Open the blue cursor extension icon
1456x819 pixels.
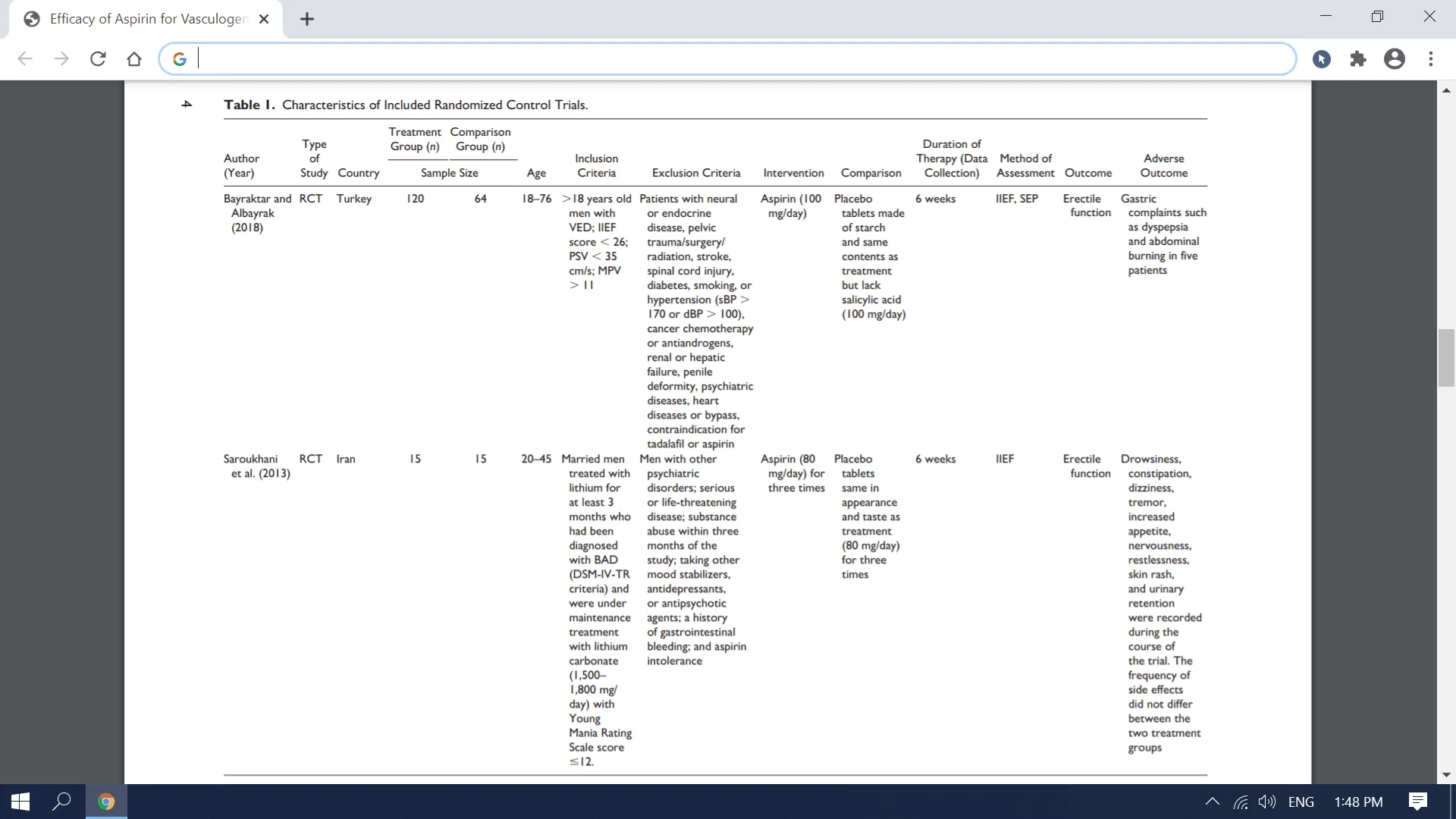click(1322, 59)
